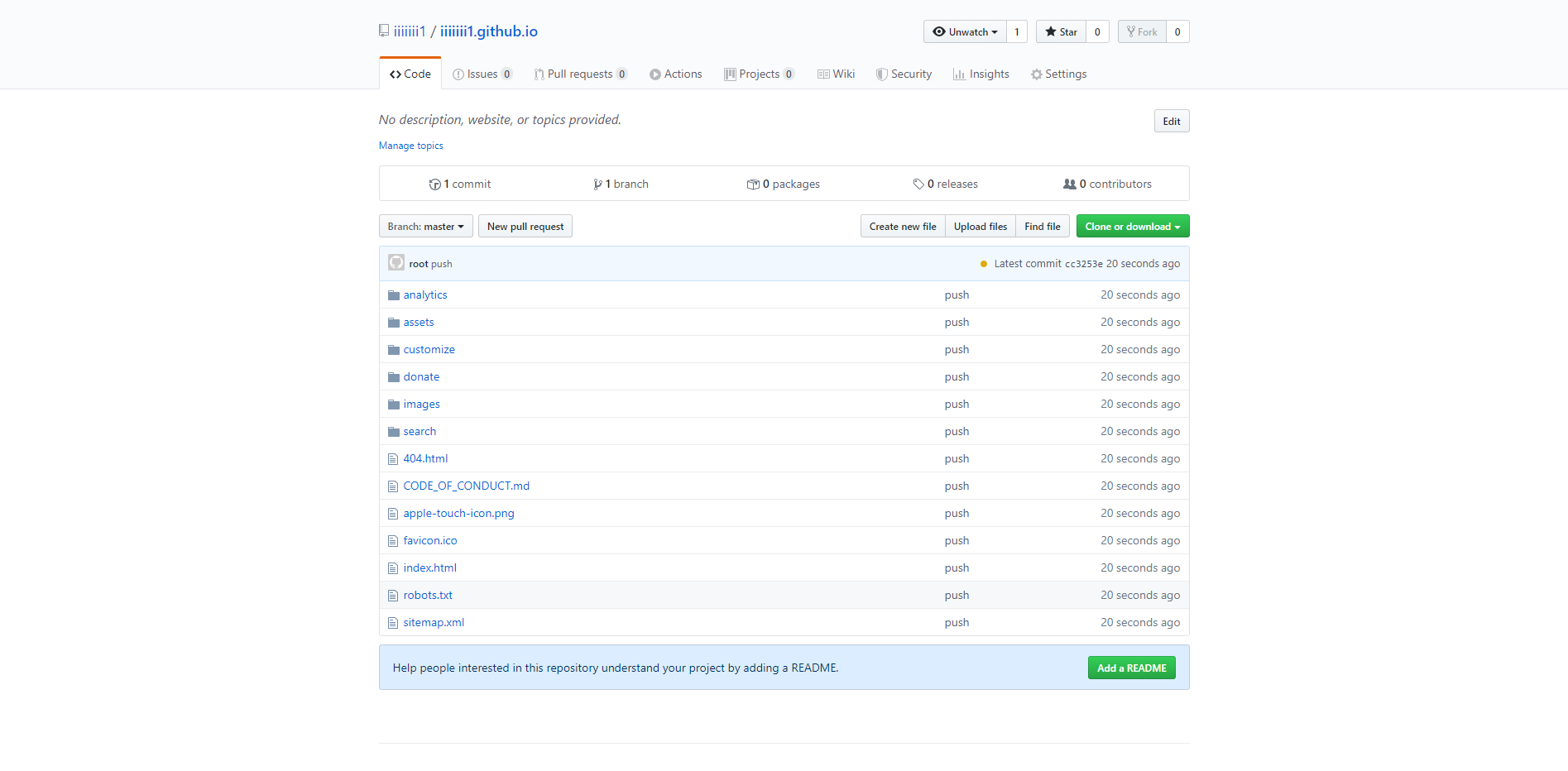
Task: Click the file icon for index.html
Action: tap(393, 568)
